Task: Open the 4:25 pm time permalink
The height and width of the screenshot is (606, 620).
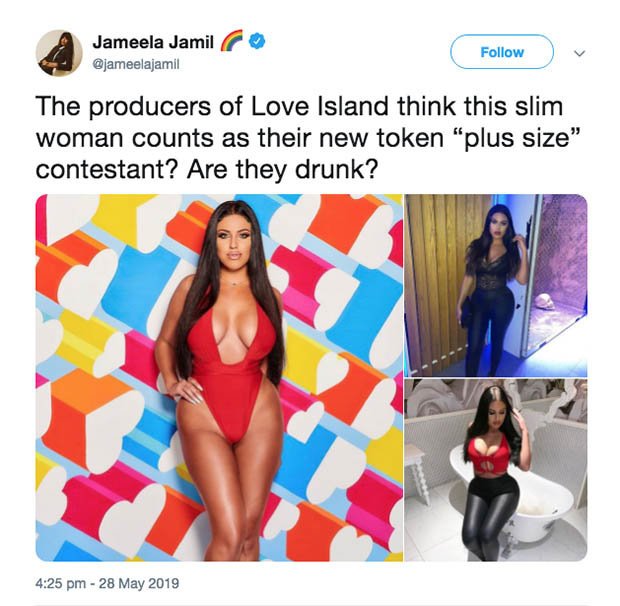Action: (x=60, y=583)
